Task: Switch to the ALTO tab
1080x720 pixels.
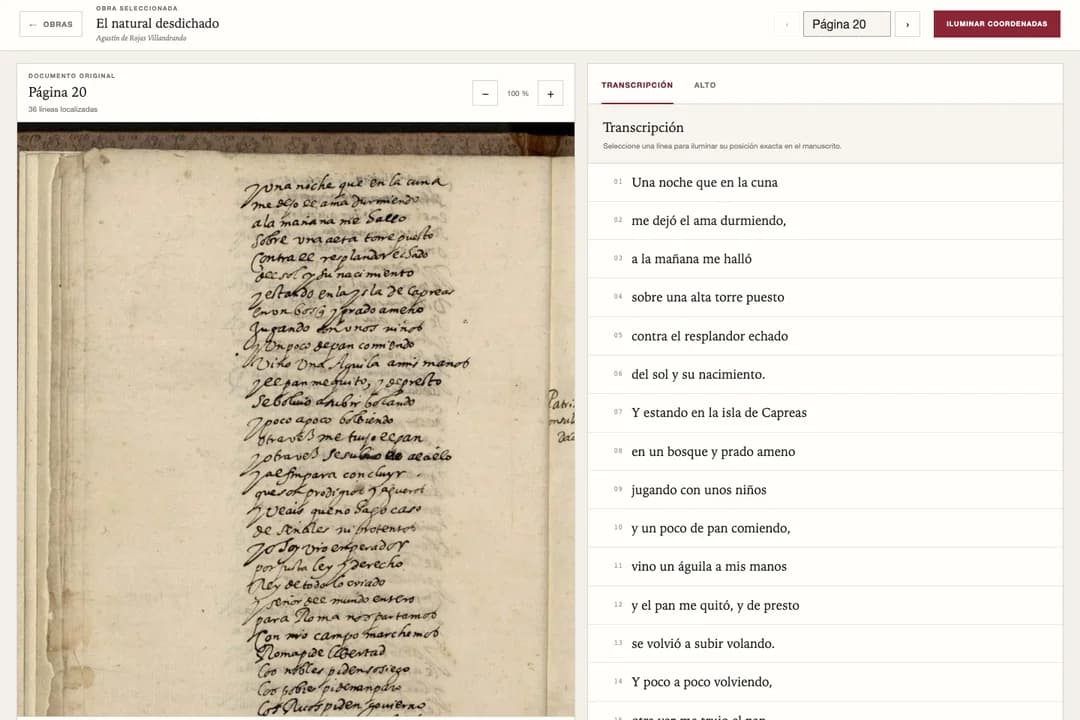Action: click(x=705, y=85)
